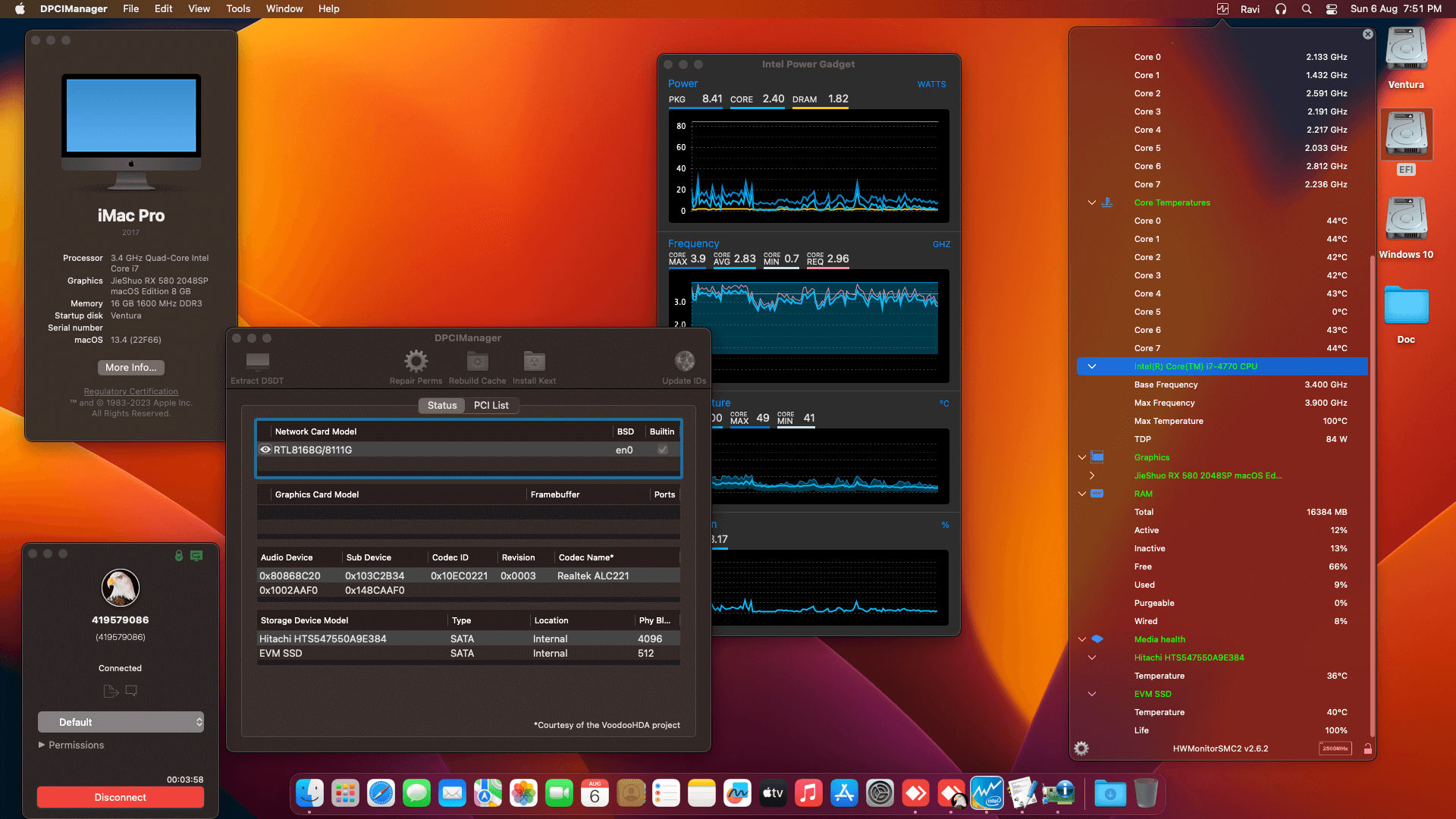The height and width of the screenshot is (819, 1456).
Task: Collapse the Graphics section chevron
Action: [x=1082, y=457]
